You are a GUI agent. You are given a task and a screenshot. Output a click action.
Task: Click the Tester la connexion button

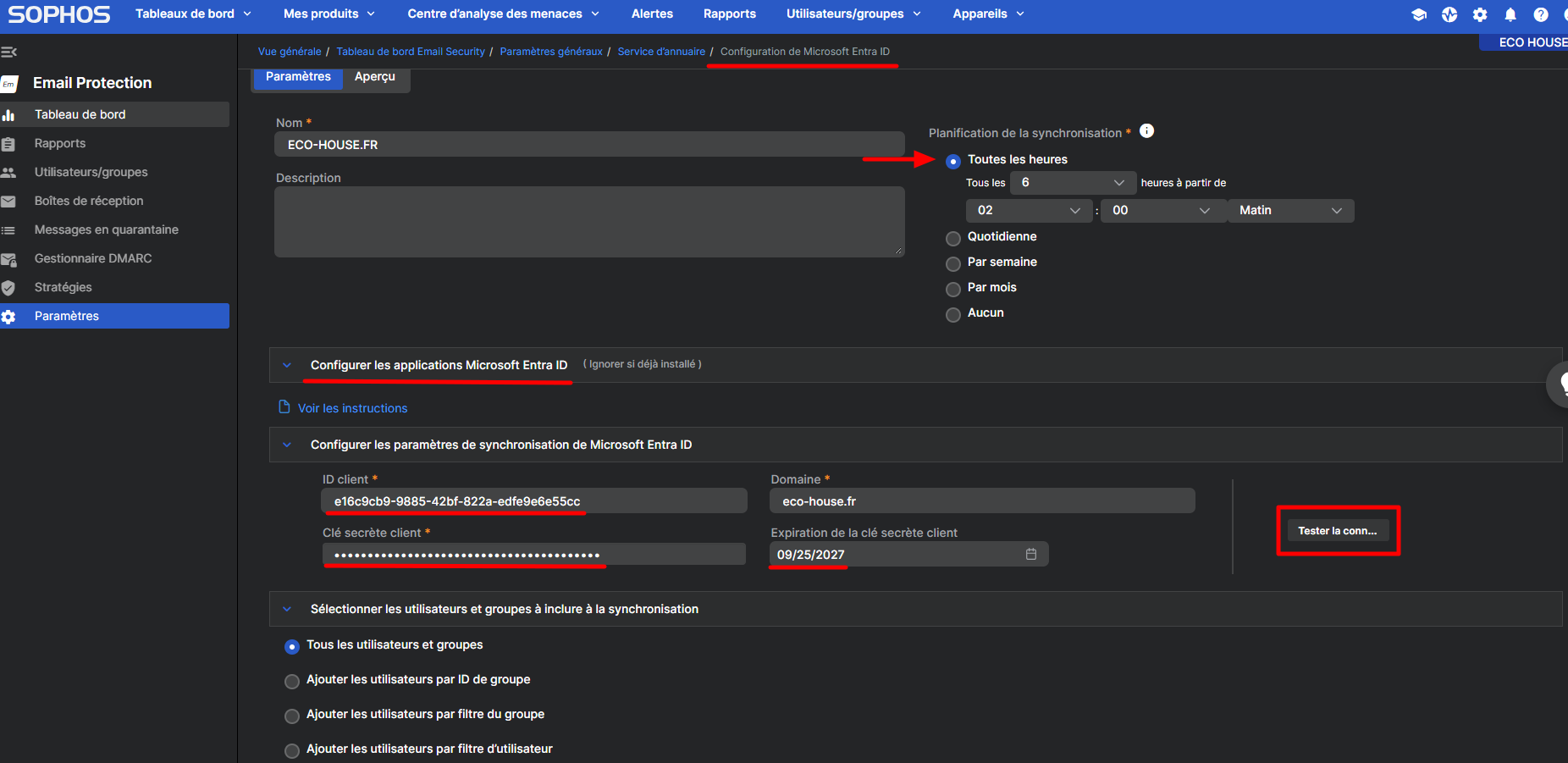click(x=1338, y=531)
